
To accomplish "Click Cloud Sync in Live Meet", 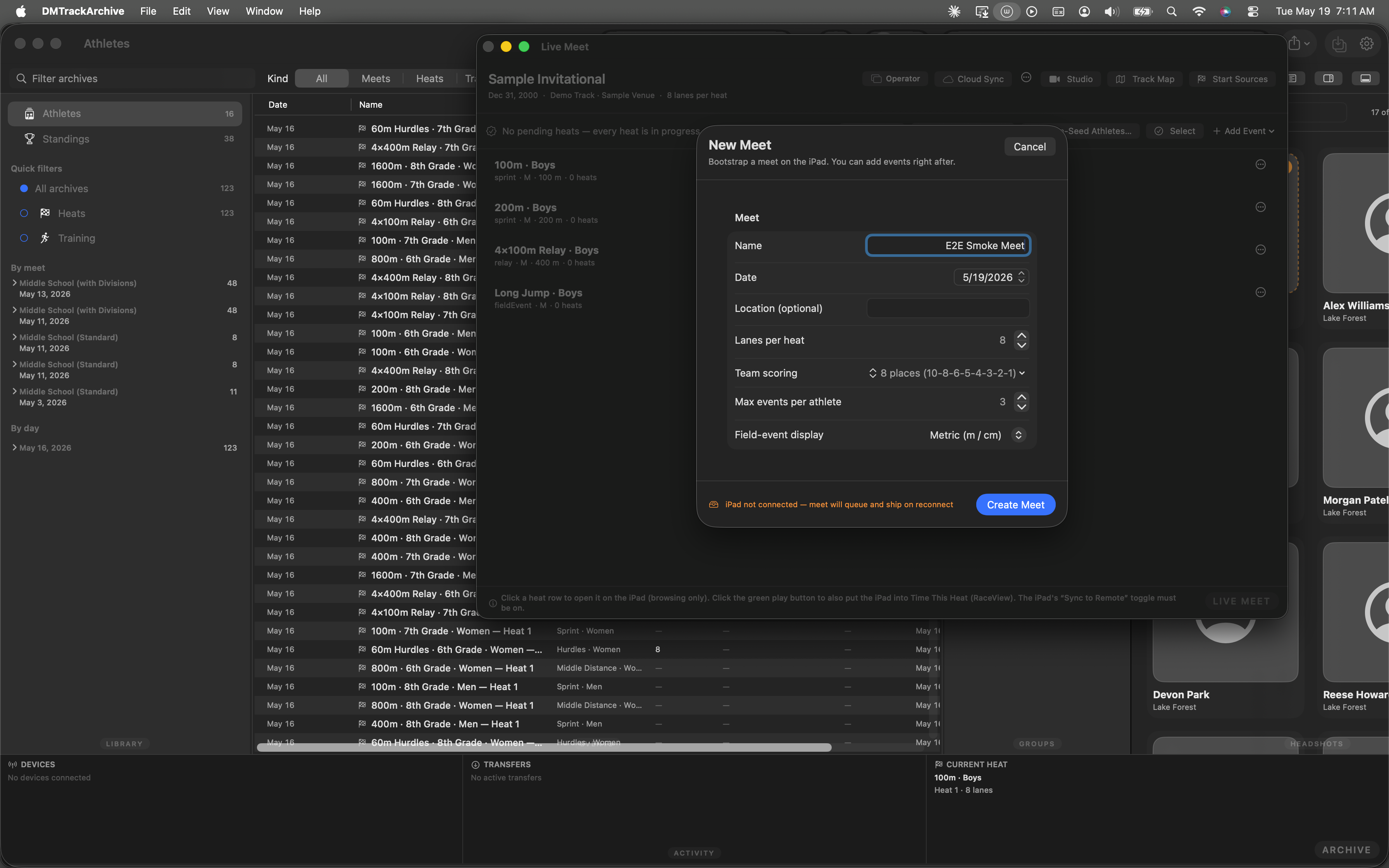I will [x=973, y=79].
